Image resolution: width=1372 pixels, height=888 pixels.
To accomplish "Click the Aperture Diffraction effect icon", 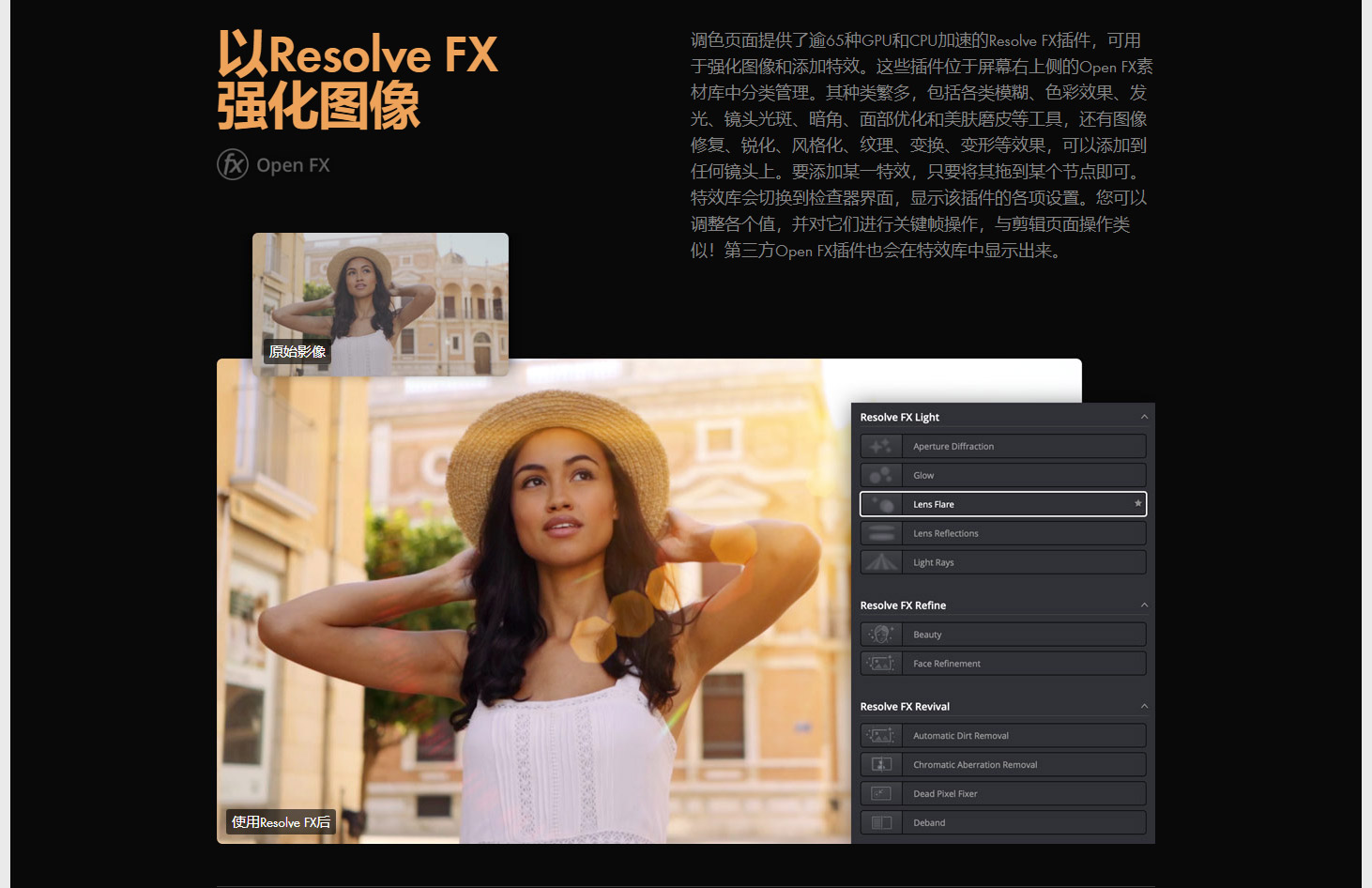I will [x=881, y=446].
